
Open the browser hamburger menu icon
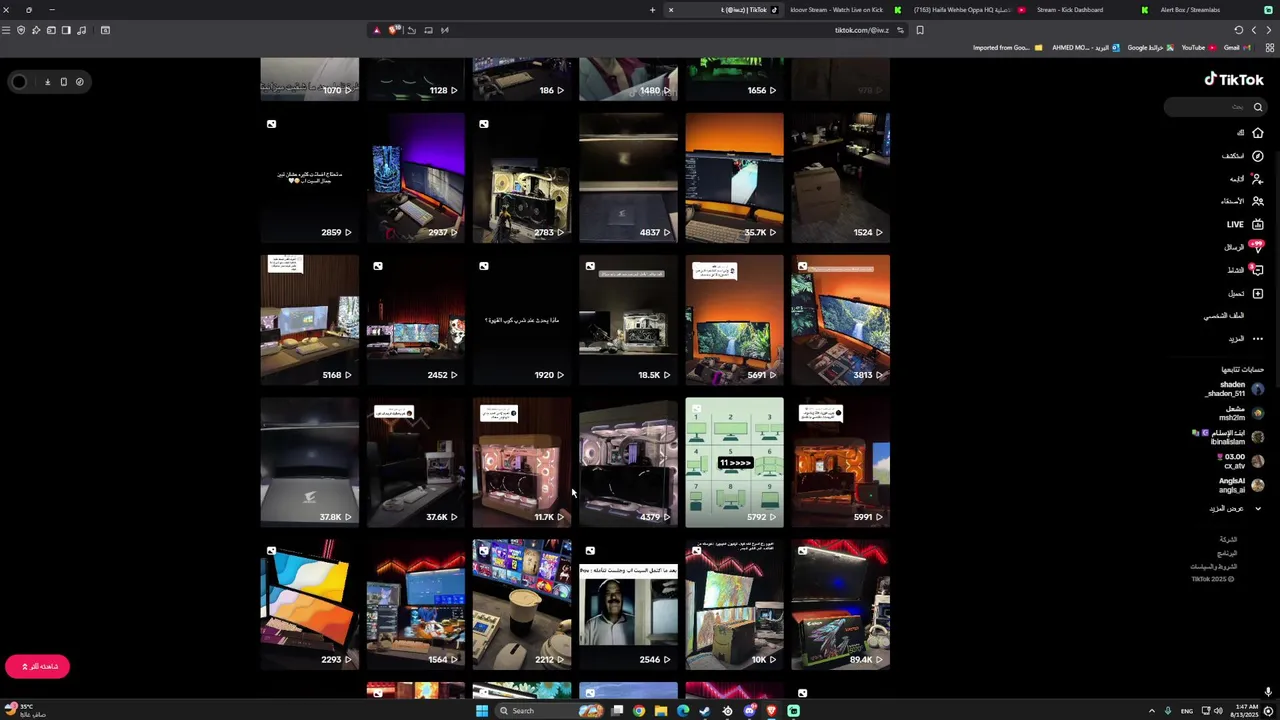tap(6, 30)
